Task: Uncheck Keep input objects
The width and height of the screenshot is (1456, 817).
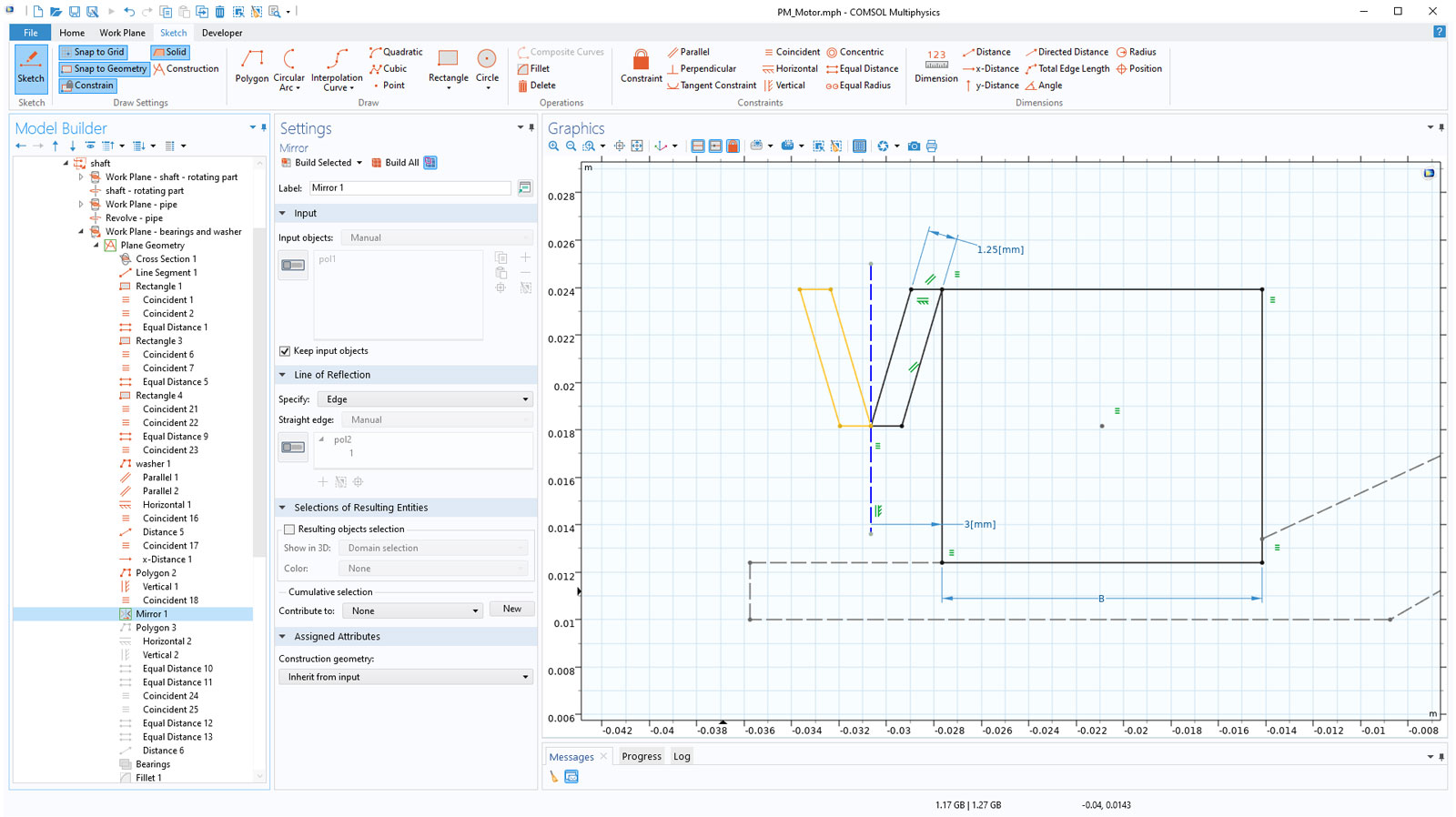Action: pyautogui.click(x=285, y=351)
